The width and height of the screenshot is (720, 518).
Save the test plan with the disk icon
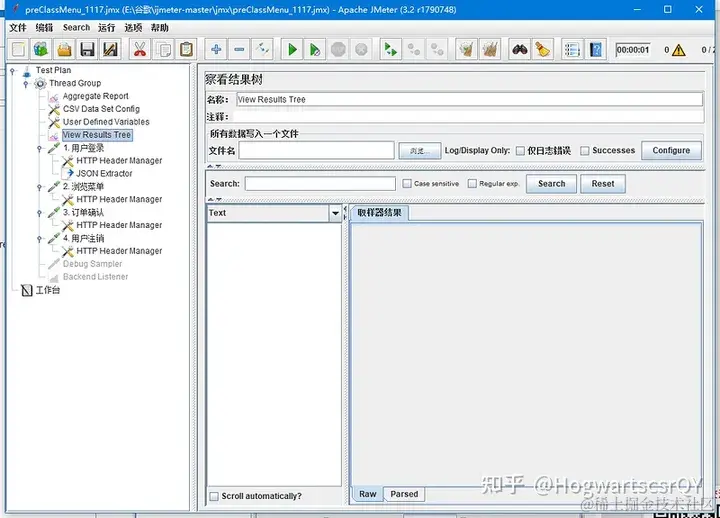click(87, 49)
